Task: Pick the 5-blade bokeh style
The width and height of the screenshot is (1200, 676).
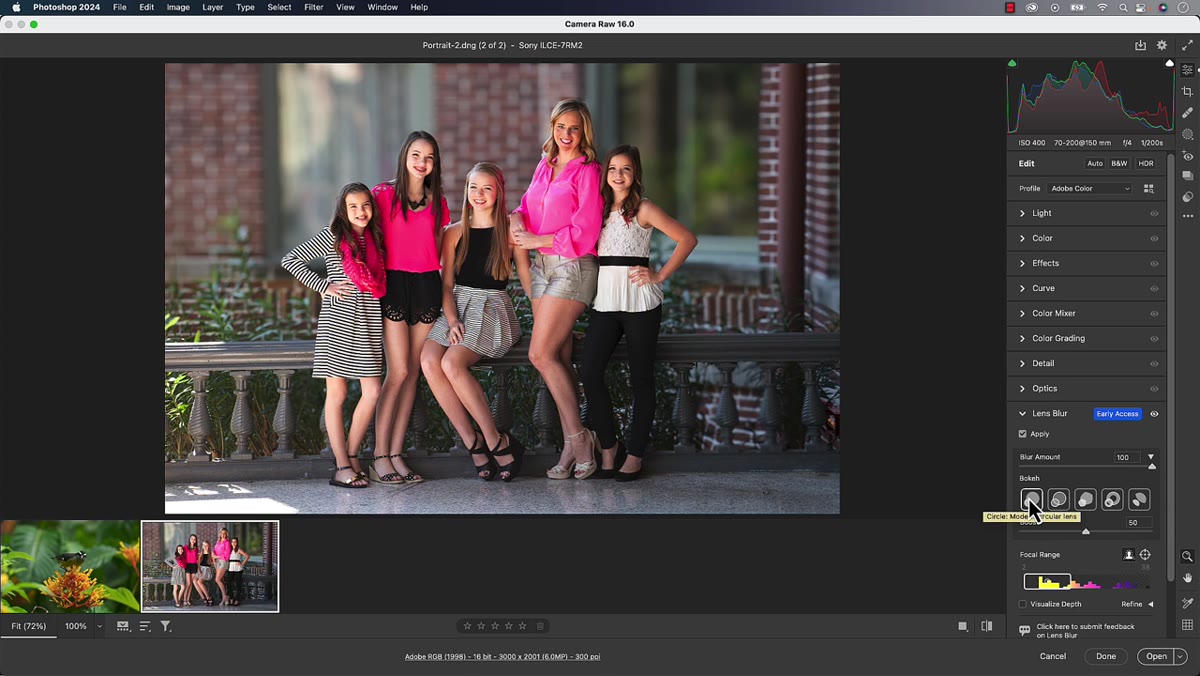Action: [x=1085, y=499]
